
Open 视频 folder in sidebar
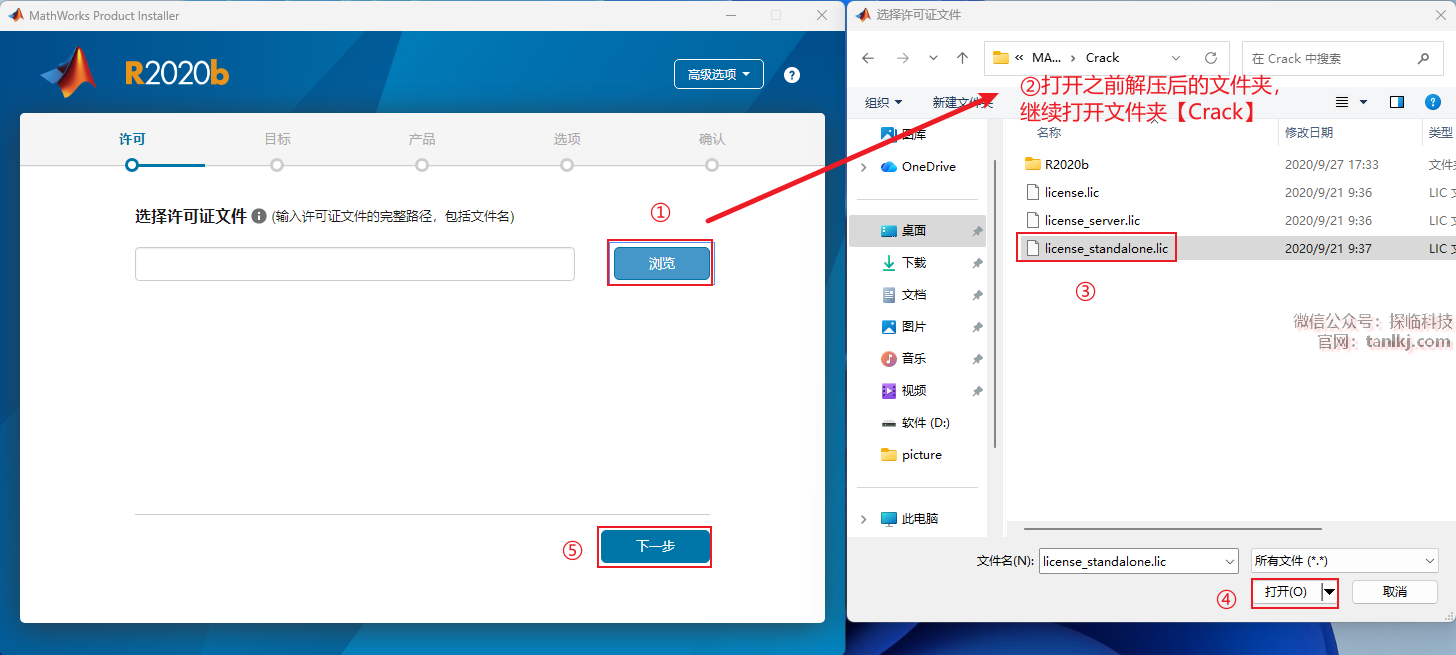click(914, 391)
